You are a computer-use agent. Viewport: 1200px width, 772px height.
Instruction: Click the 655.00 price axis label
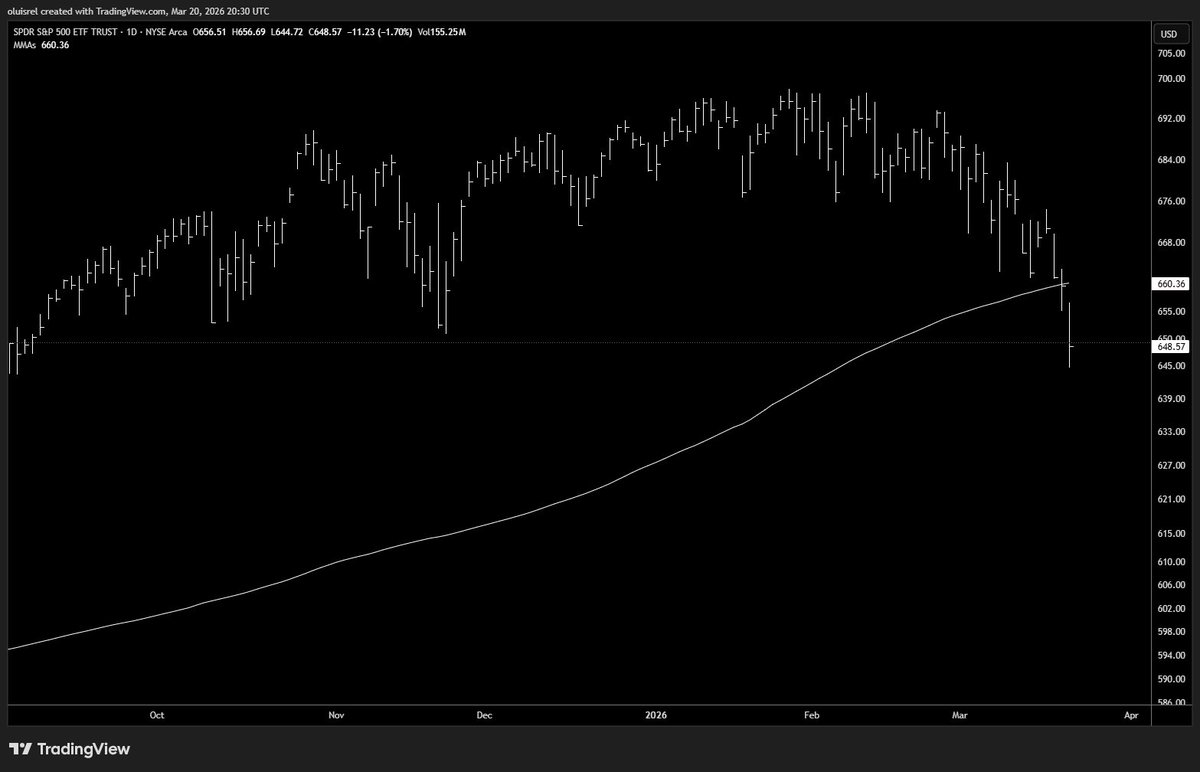1170,311
